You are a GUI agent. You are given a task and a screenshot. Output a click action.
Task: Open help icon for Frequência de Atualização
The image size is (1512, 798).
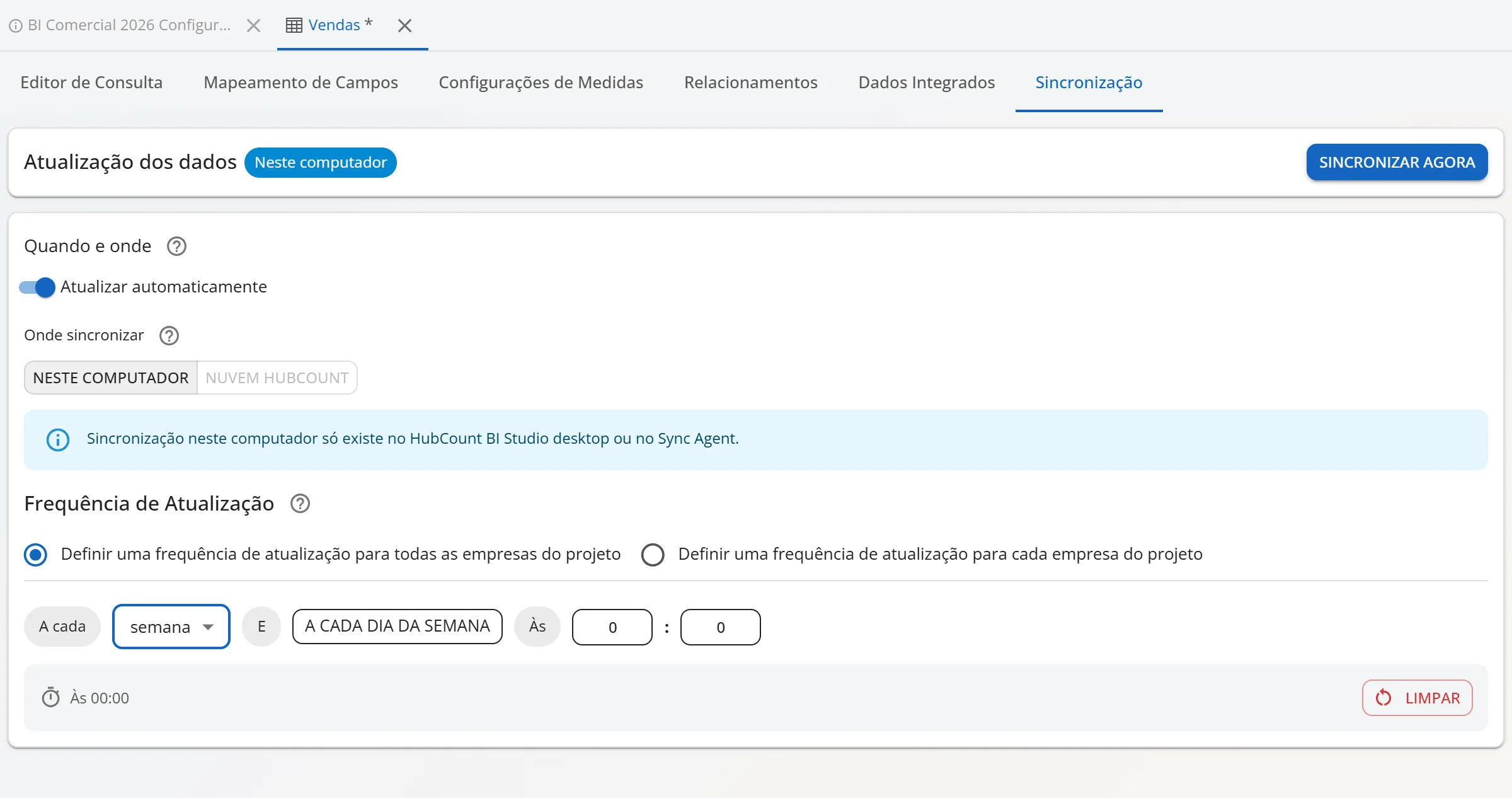(x=300, y=504)
